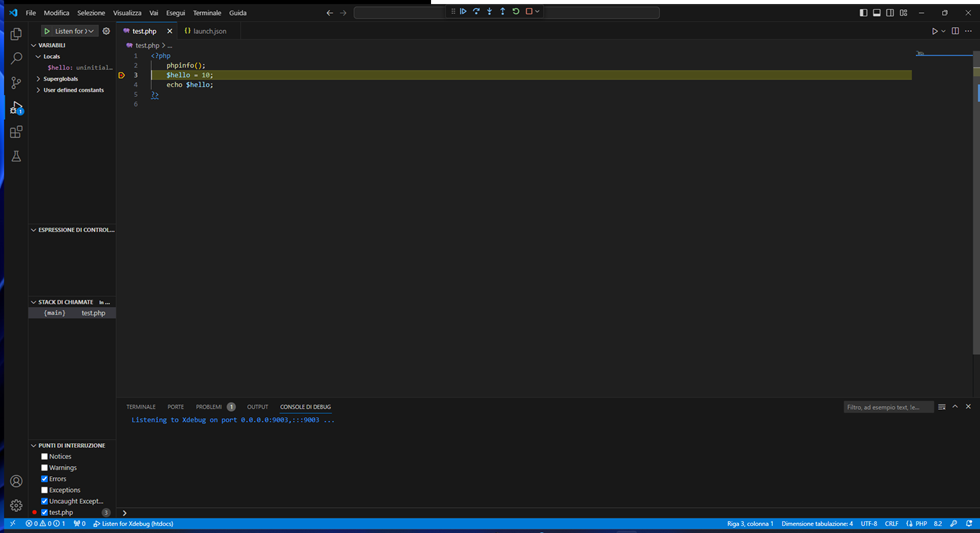Disable the Errors breakpoint checkbox
Viewport: 980px width, 533px height.
[x=44, y=479]
